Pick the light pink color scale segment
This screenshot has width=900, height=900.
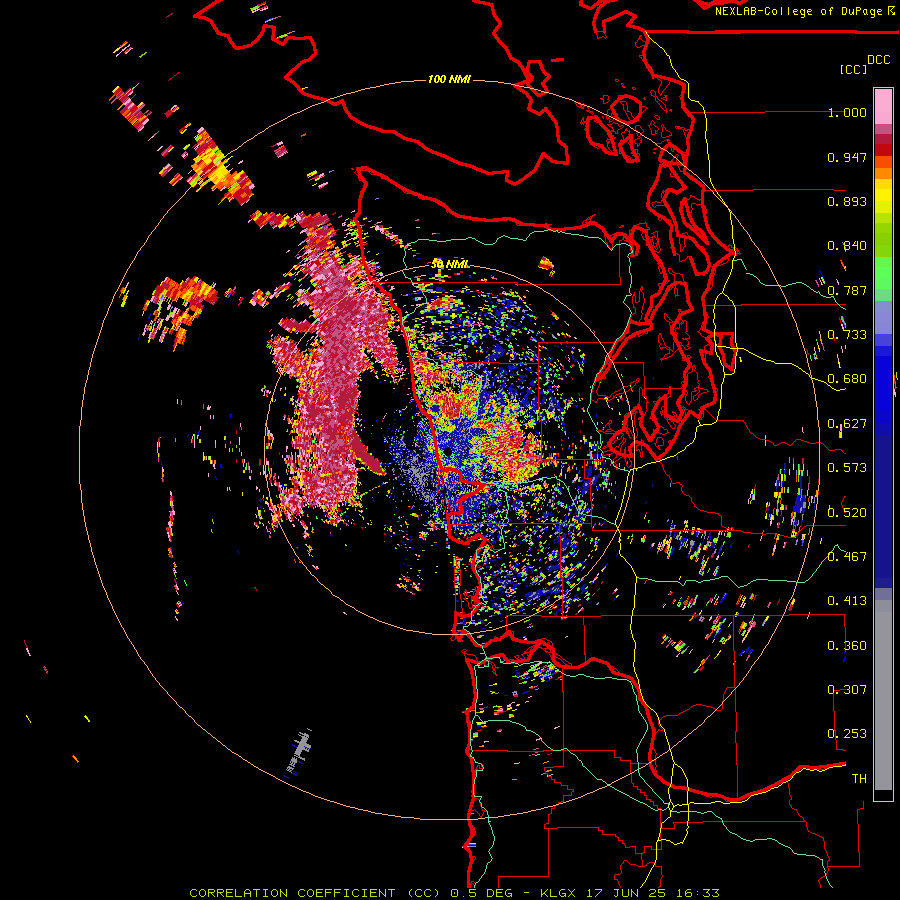pos(883,107)
